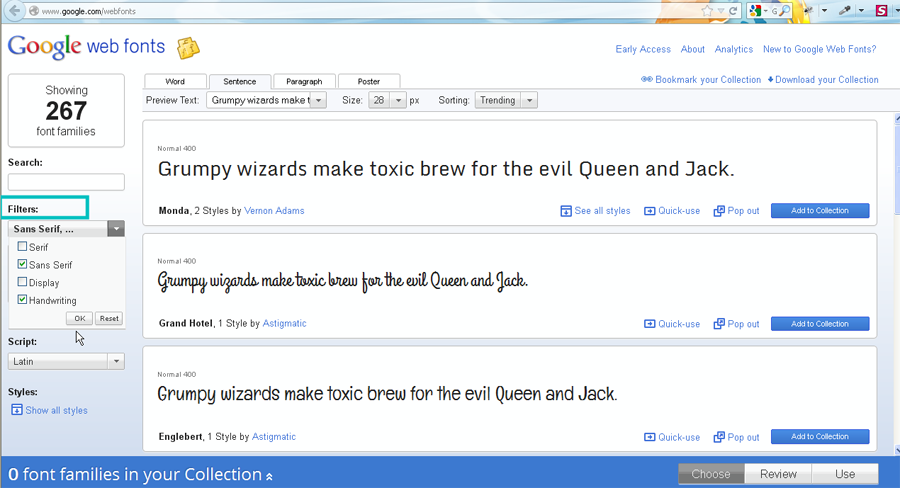Open the URL history dropdown arrow

[720, 11]
